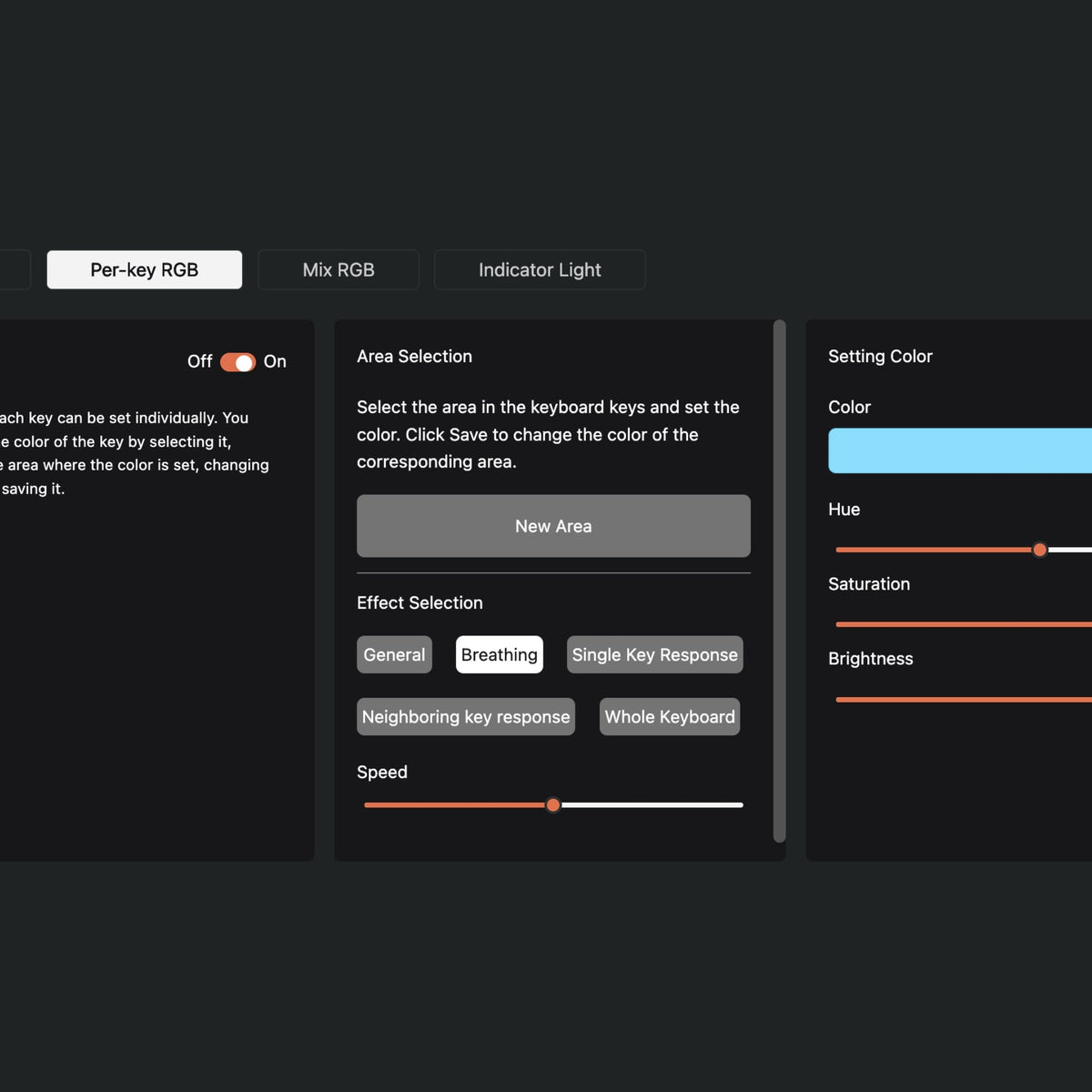
Task: Click the Hue slider handle
Action: (x=1040, y=550)
